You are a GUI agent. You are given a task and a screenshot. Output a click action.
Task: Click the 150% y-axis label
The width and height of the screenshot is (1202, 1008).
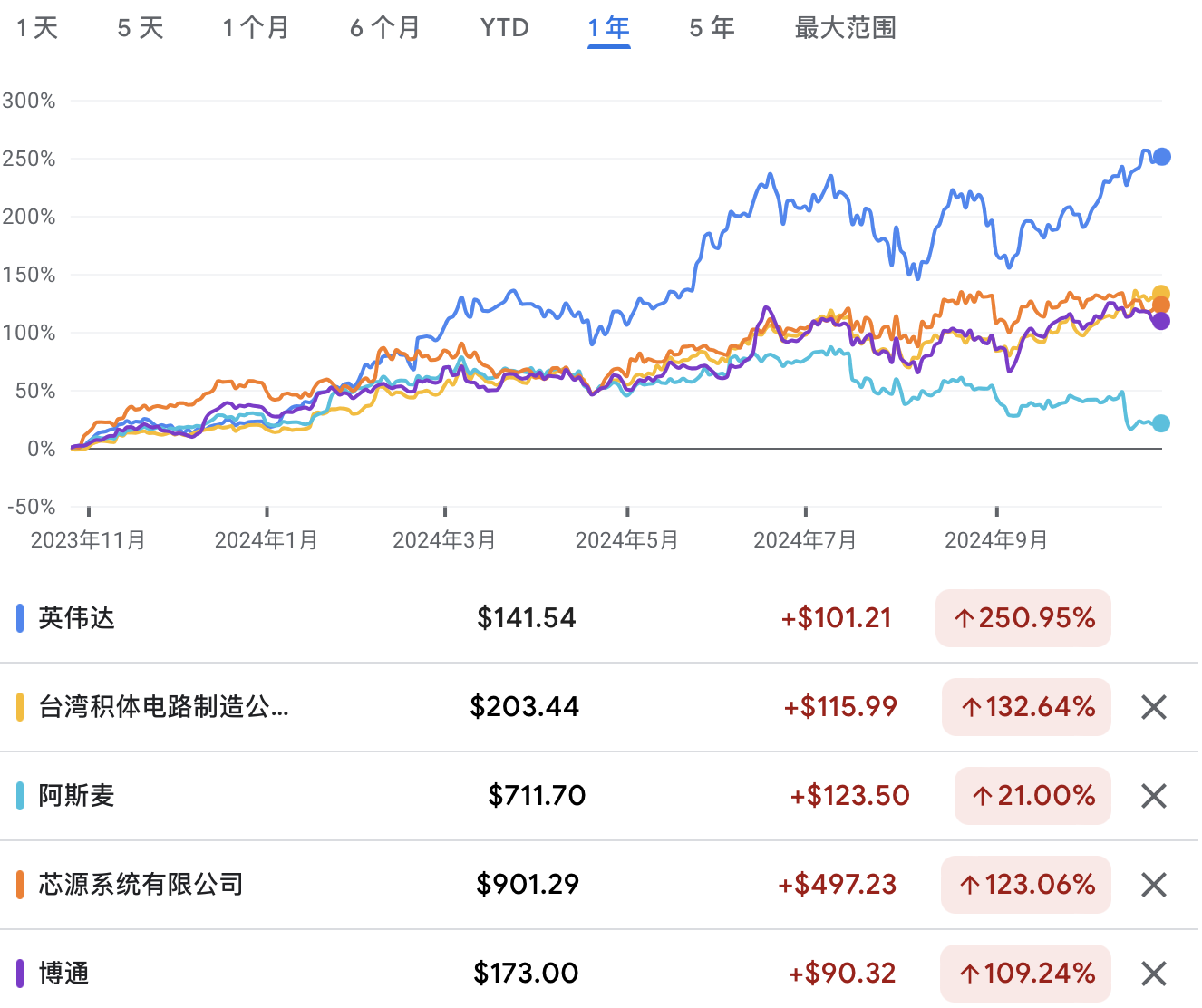[x=29, y=275]
